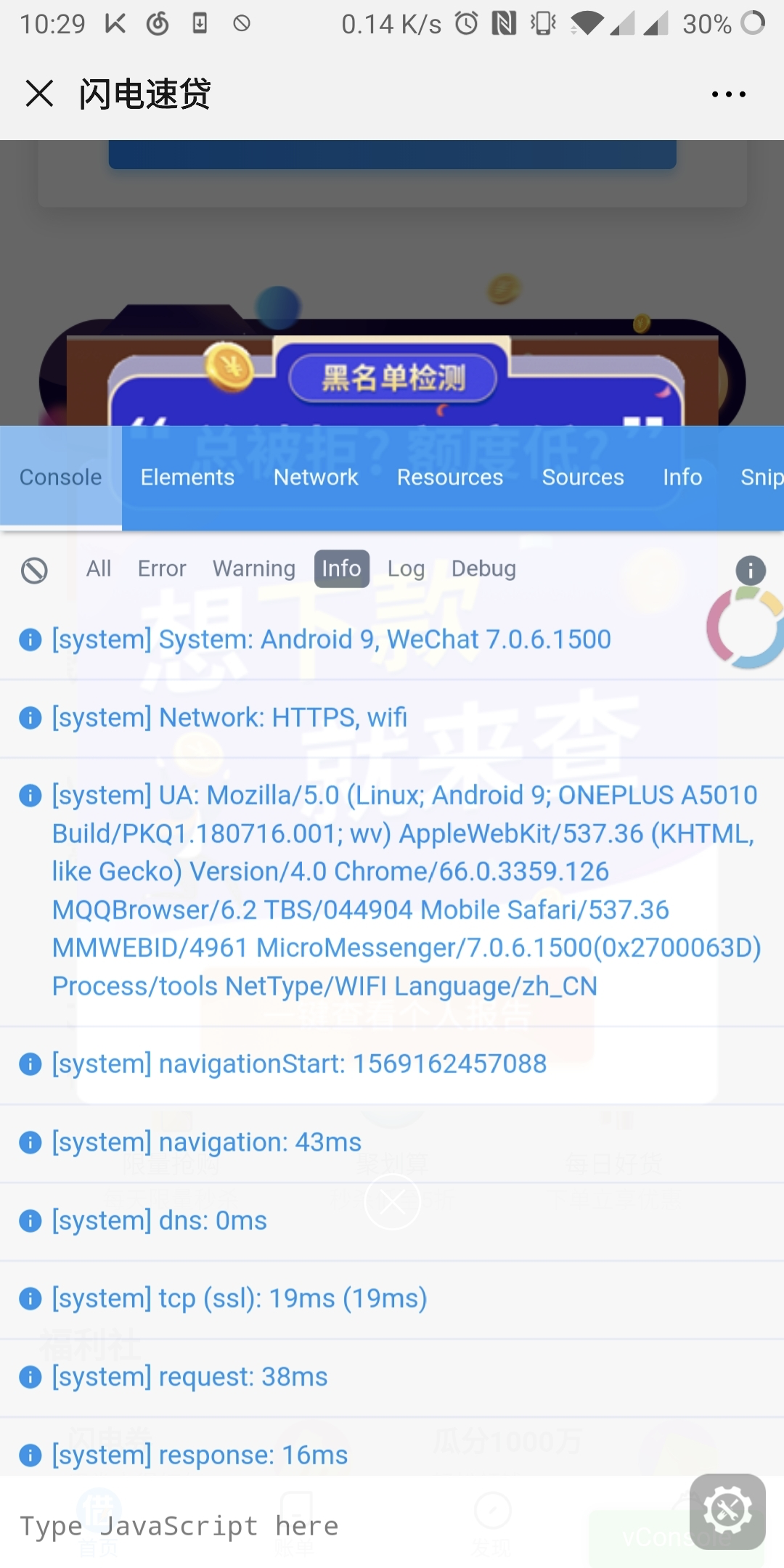Select the 'System: Android 9, WeChat' log entry
This screenshot has width=784, height=1568.
pos(392,640)
